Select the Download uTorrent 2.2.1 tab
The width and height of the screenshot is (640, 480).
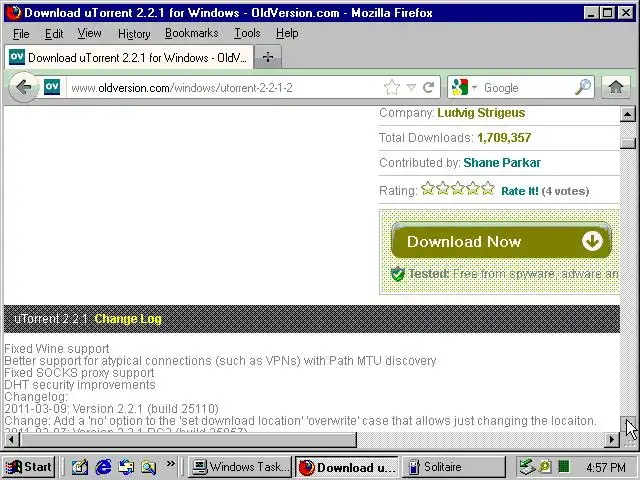pyautogui.click(x=129, y=57)
